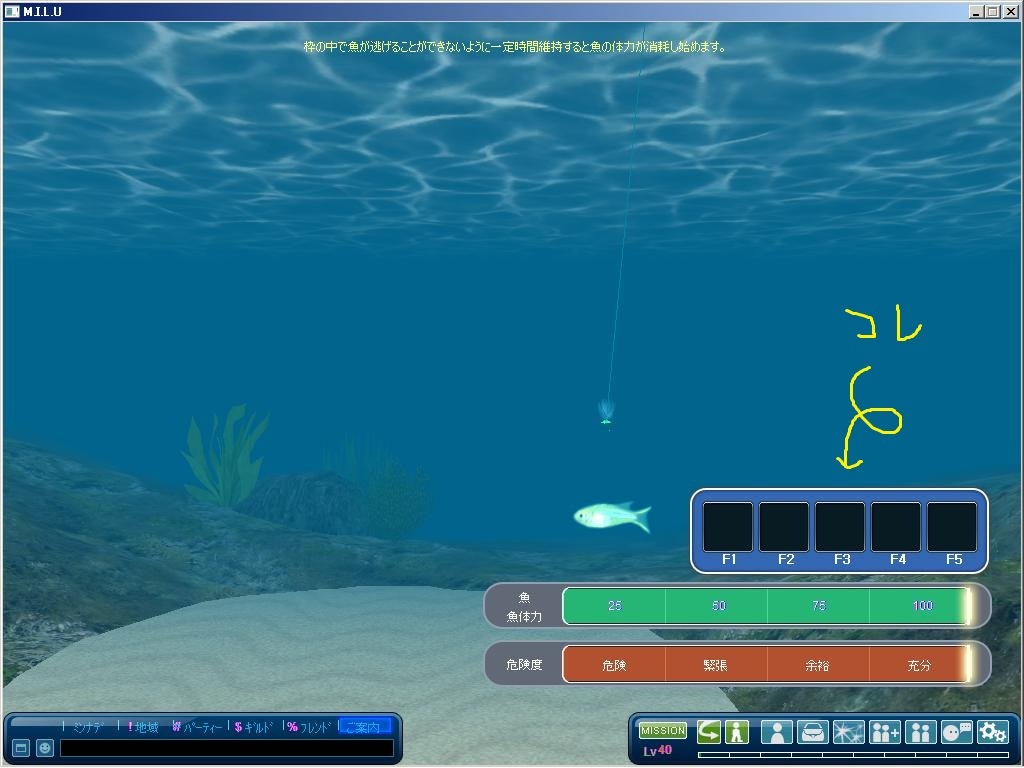This screenshot has height=768, width=1024.
Task: Switch to the フレンド chat tab
Action: pyautogui.click(x=310, y=727)
